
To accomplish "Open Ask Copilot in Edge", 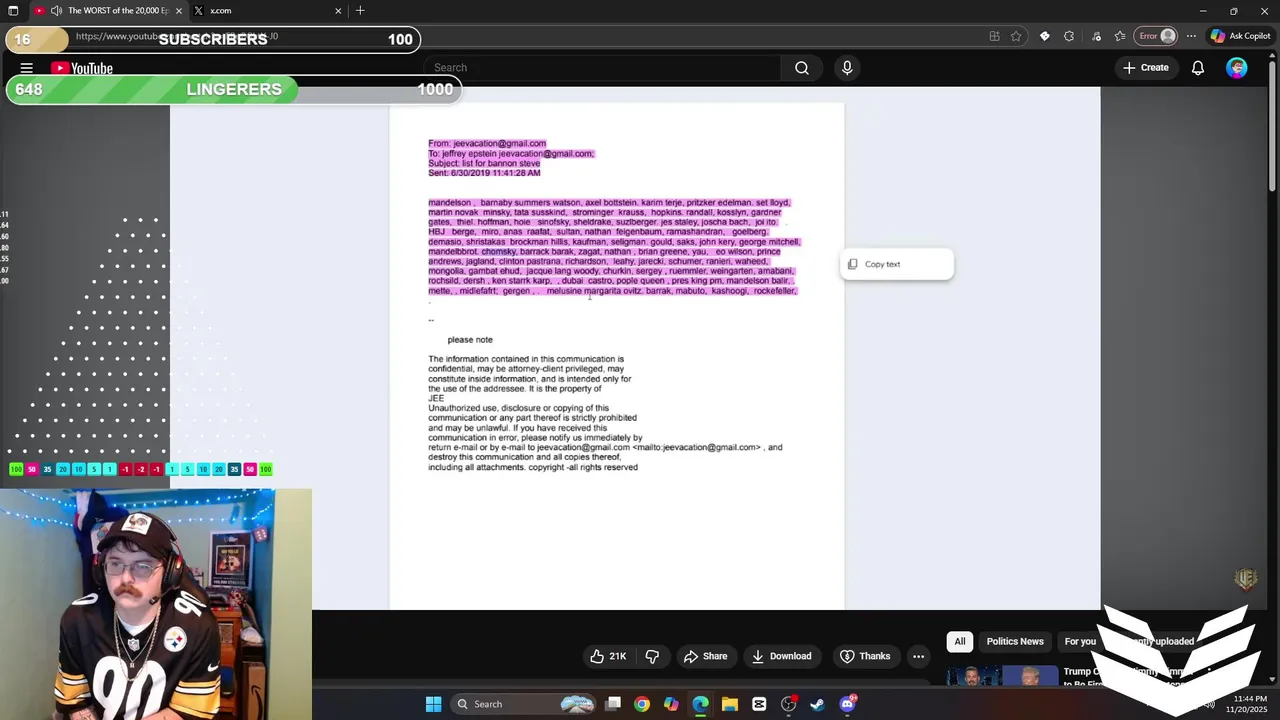I will click(1240, 36).
